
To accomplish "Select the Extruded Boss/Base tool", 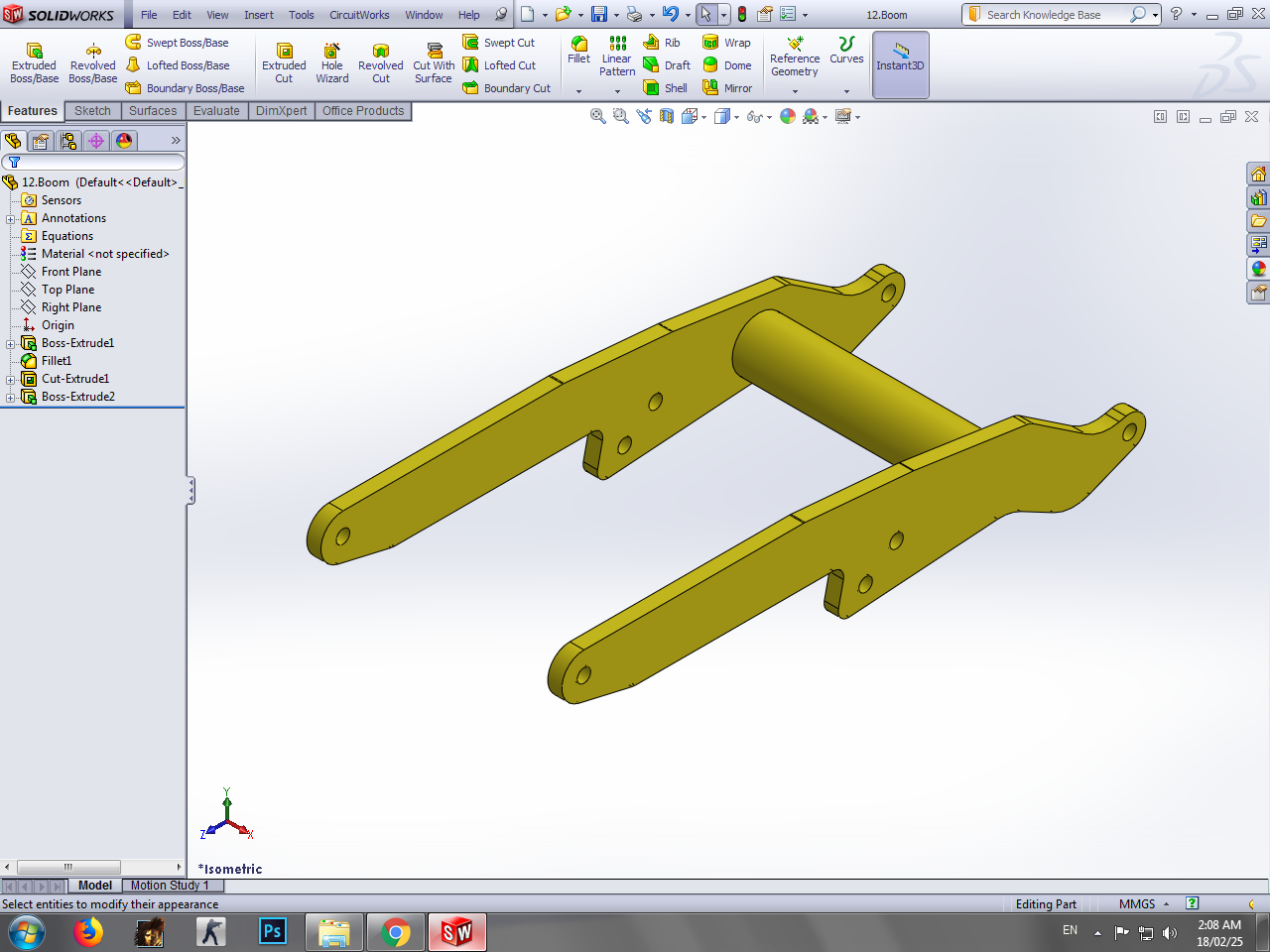I will tap(34, 63).
